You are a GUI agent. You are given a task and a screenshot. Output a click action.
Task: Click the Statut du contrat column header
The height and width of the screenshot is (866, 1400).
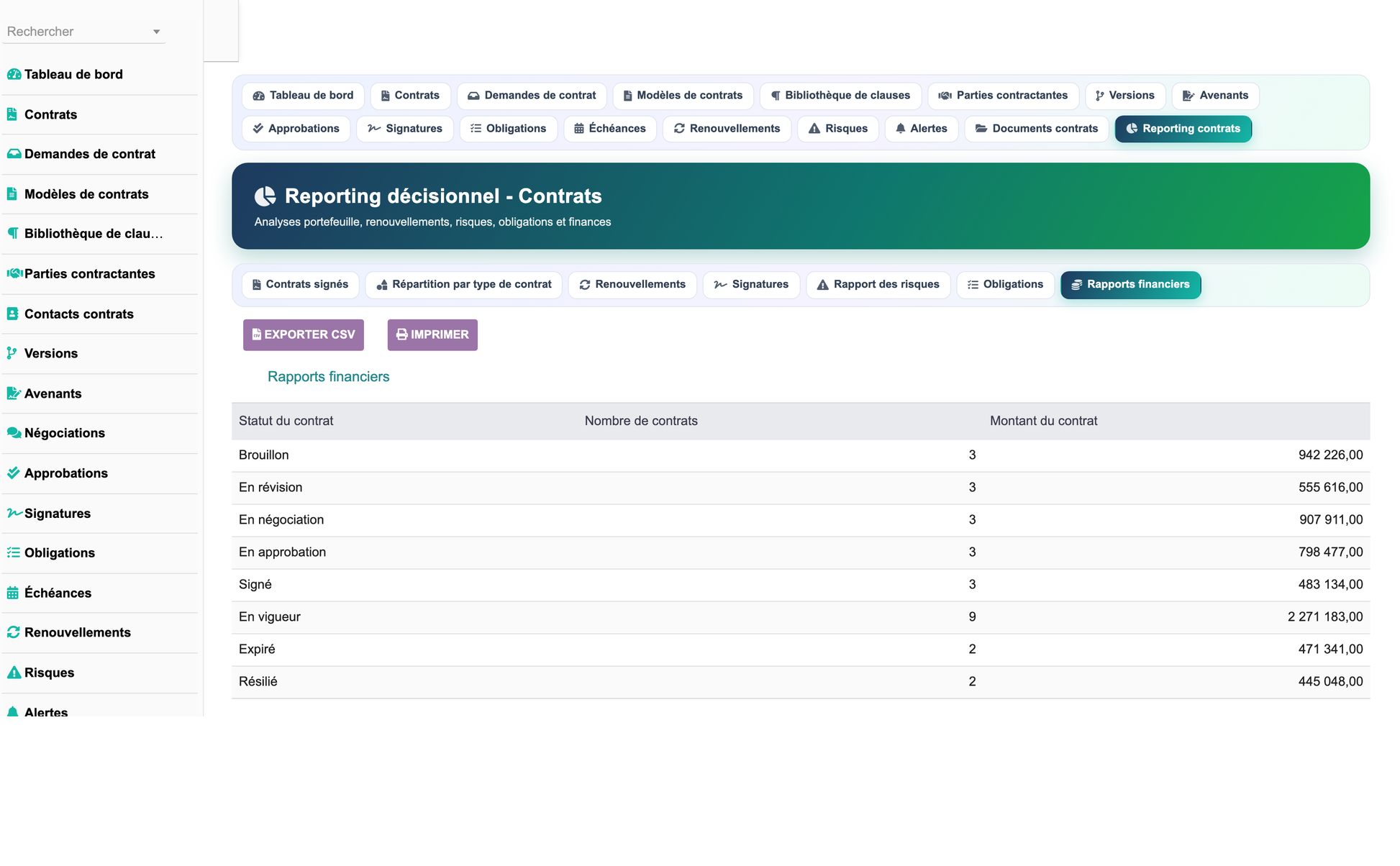pos(286,421)
